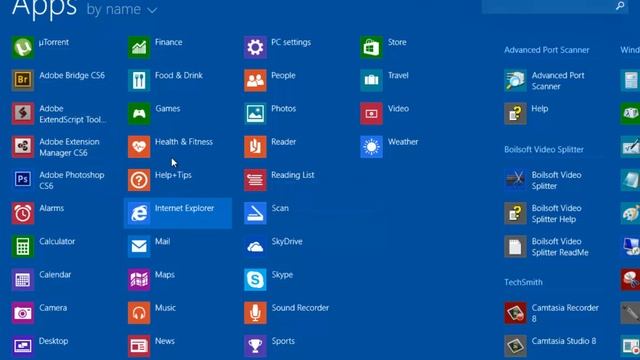Open Advanced Port Scanner Help icon
Viewport: 640px width, 360px height.
tap(515, 113)
